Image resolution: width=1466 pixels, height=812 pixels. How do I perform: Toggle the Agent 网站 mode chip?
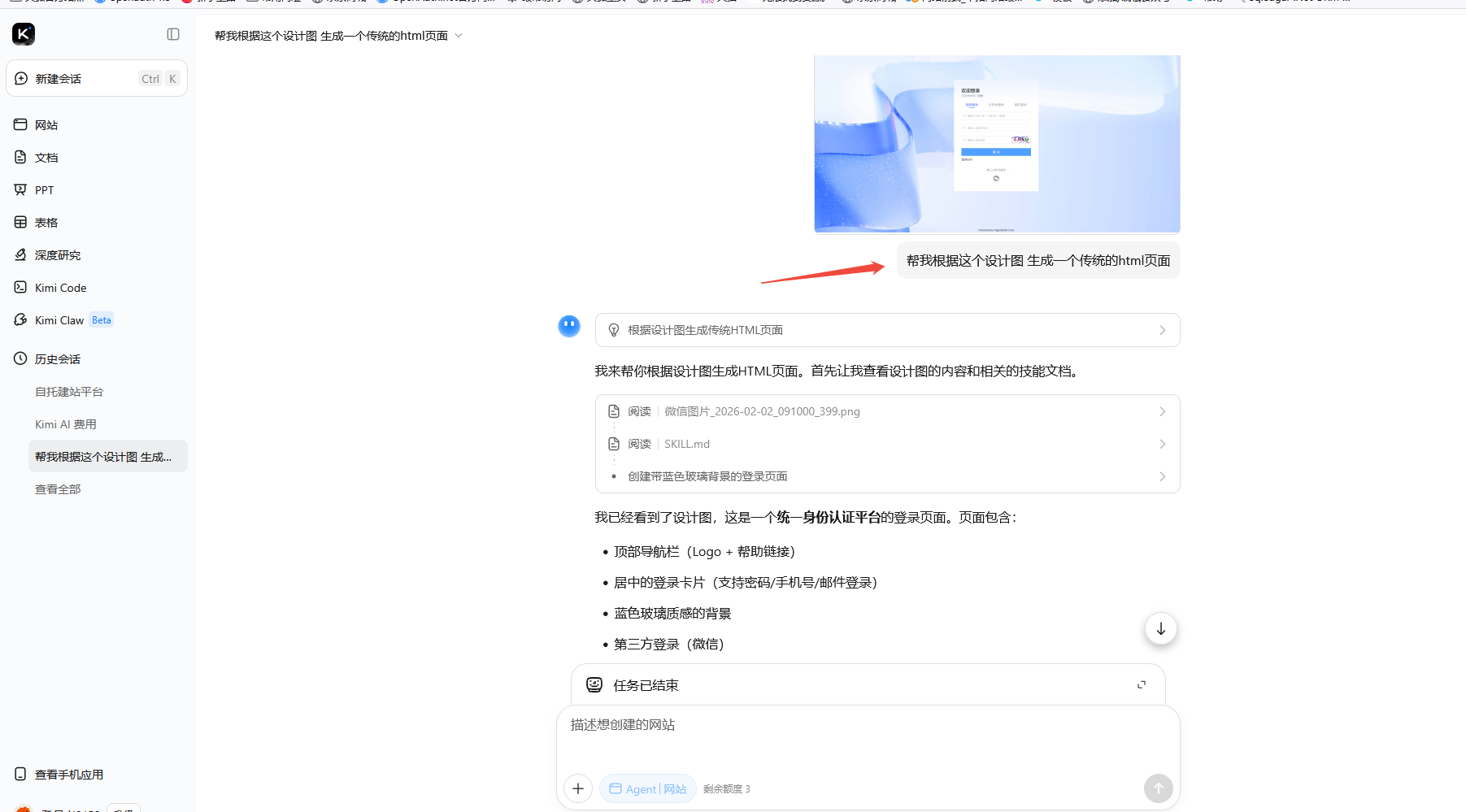coord(648,788)
